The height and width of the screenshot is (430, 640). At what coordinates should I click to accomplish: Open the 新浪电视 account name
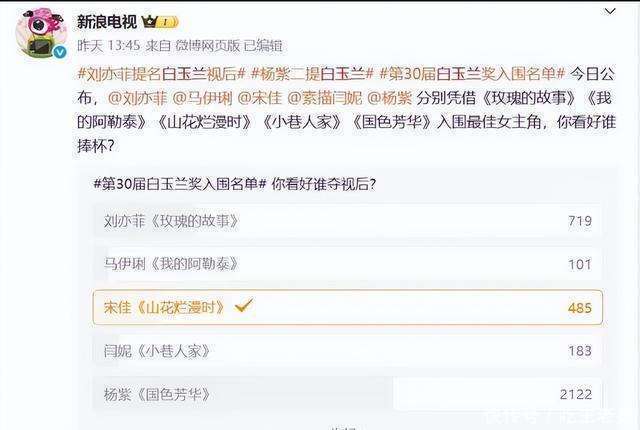[107, 22]
